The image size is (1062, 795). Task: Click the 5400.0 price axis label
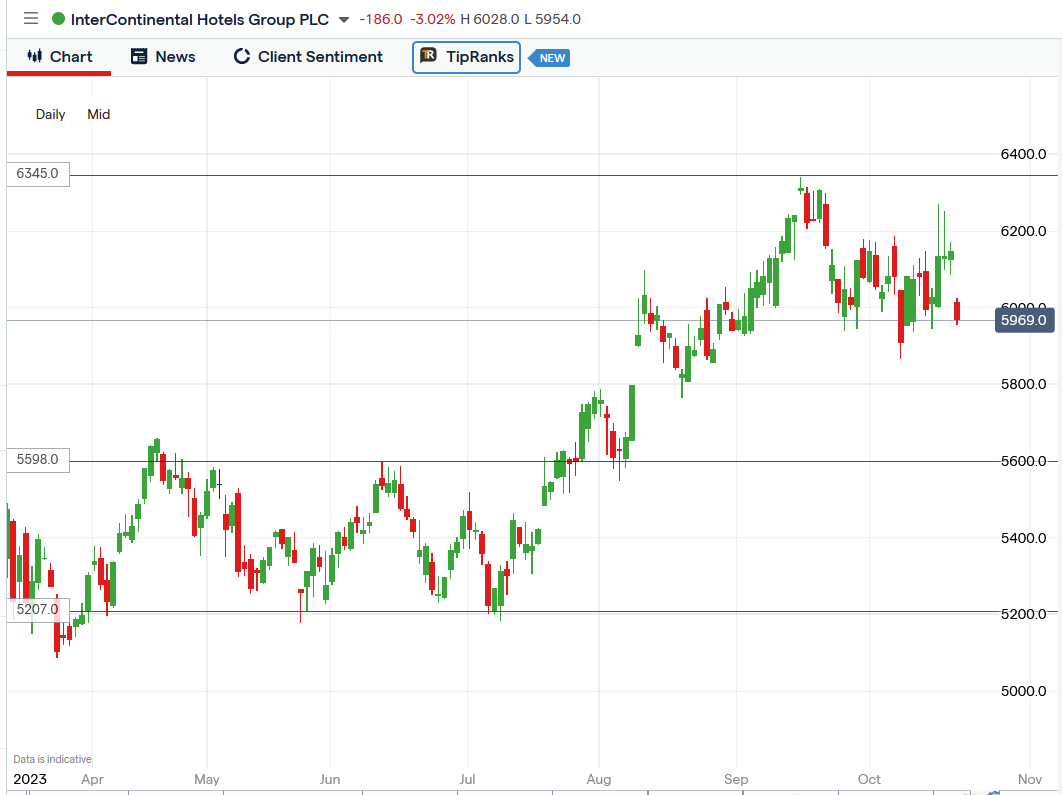click(x=1023, y=538)
